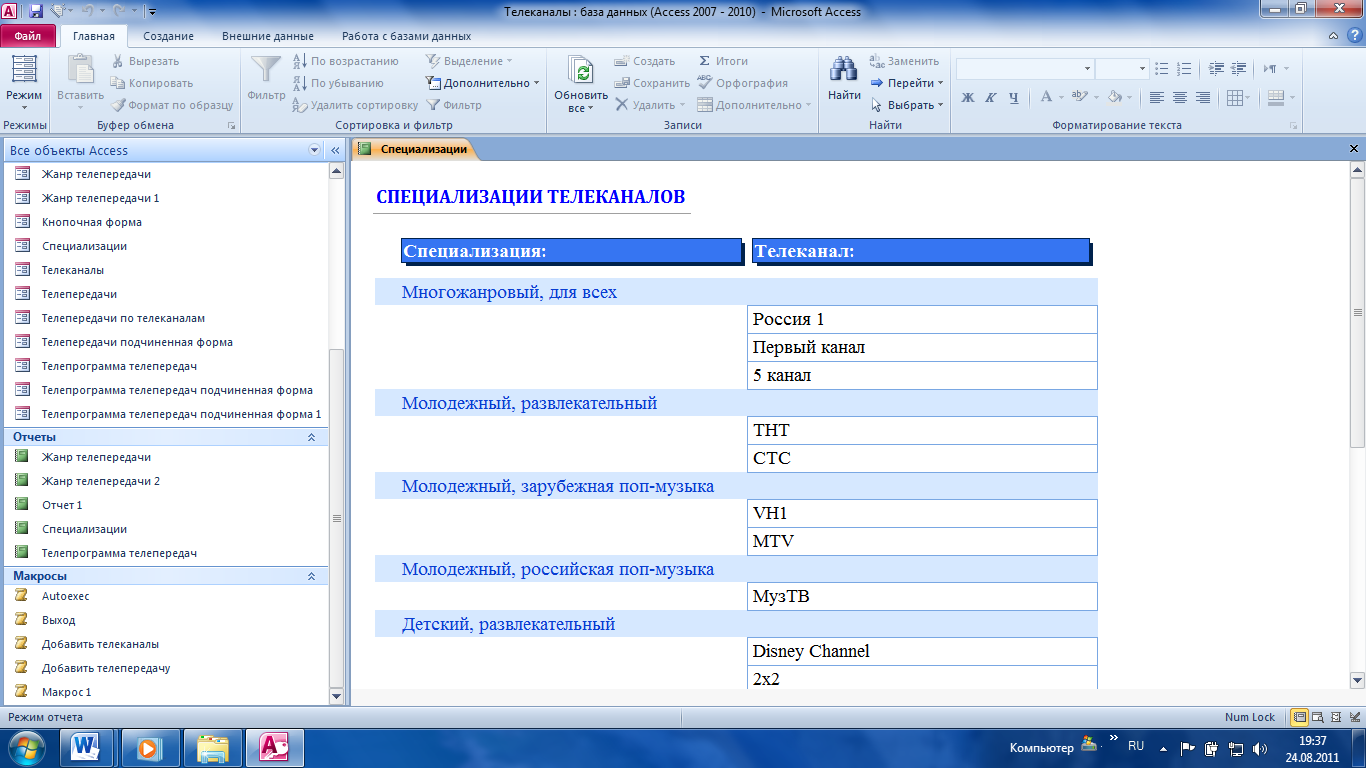Screen dimensions: 1366x768
Task: Open Дополнительно filter options dropdown
Action: click(x=482, y=83)
